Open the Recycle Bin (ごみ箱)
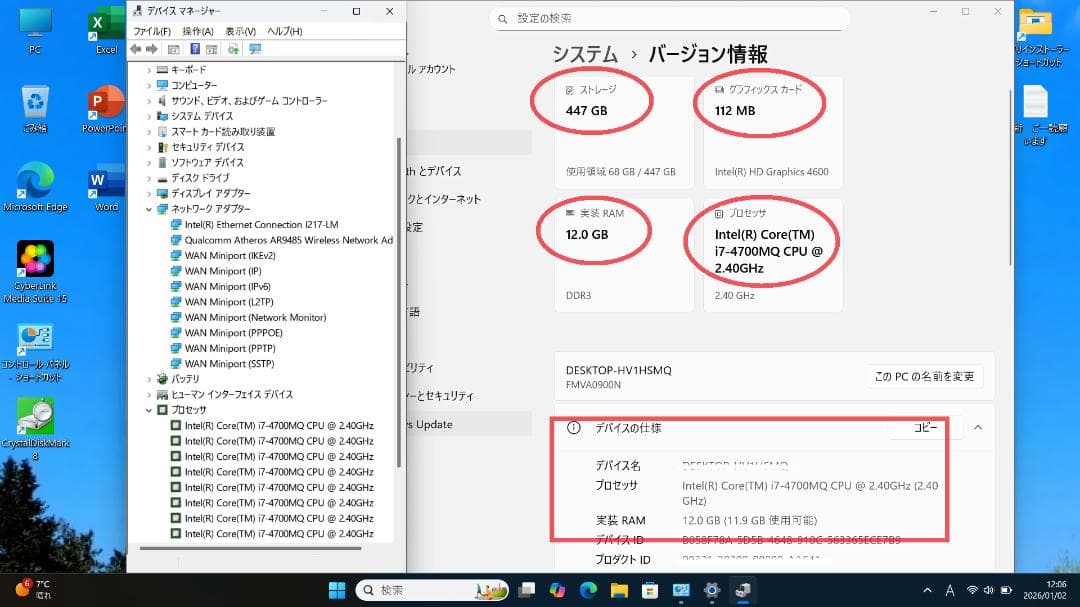Viewport: 1080px width, 607px height. pyautogui.click(x=36, y=100)
